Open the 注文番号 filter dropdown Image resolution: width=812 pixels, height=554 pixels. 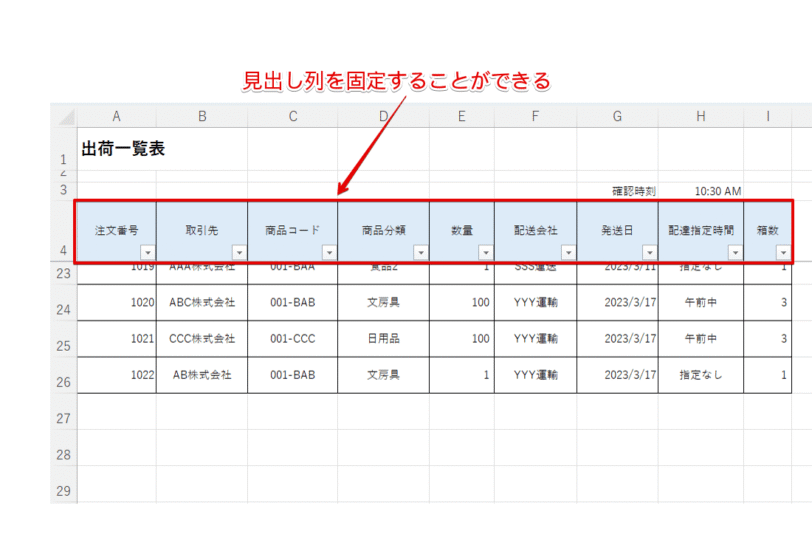pos(148,253)
